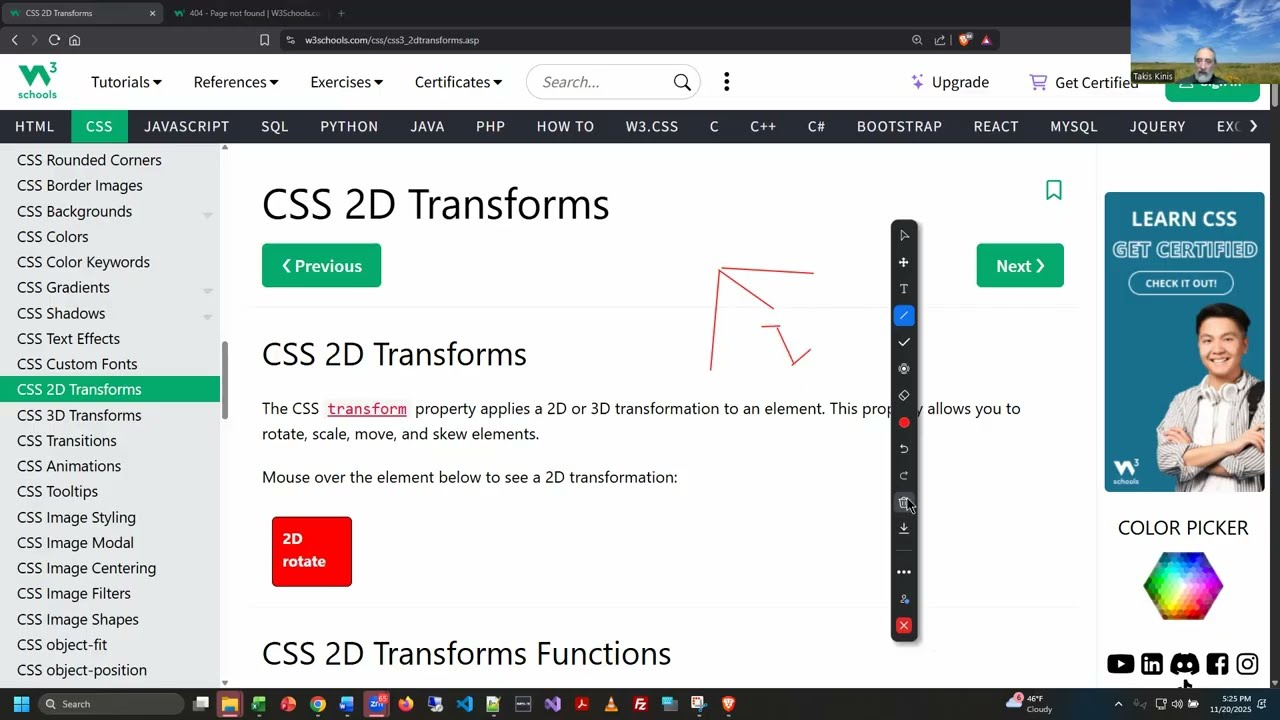Undo the last annotation
This screenshot has height=720, width=1280.
(904, 449)
